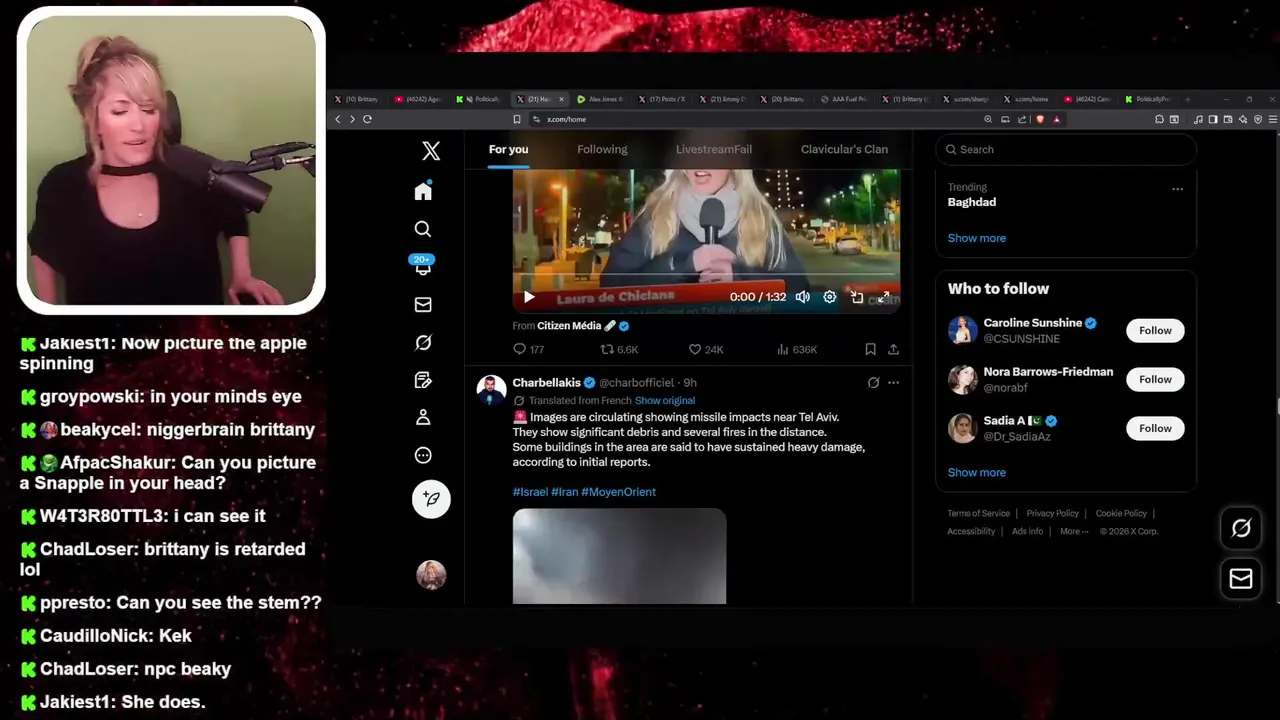Open blurred media in Charbellakis post

click(619, 556)
